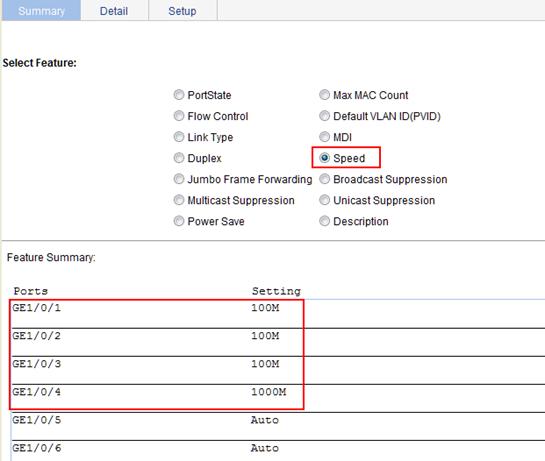
Task: Select the Power Save option
Action: tap(179, 221)
